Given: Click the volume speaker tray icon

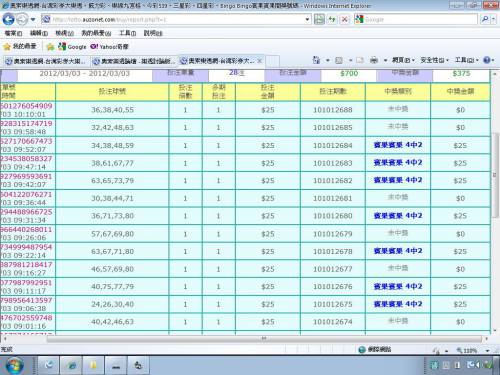Looking at the screenshot, I should 477,365.
